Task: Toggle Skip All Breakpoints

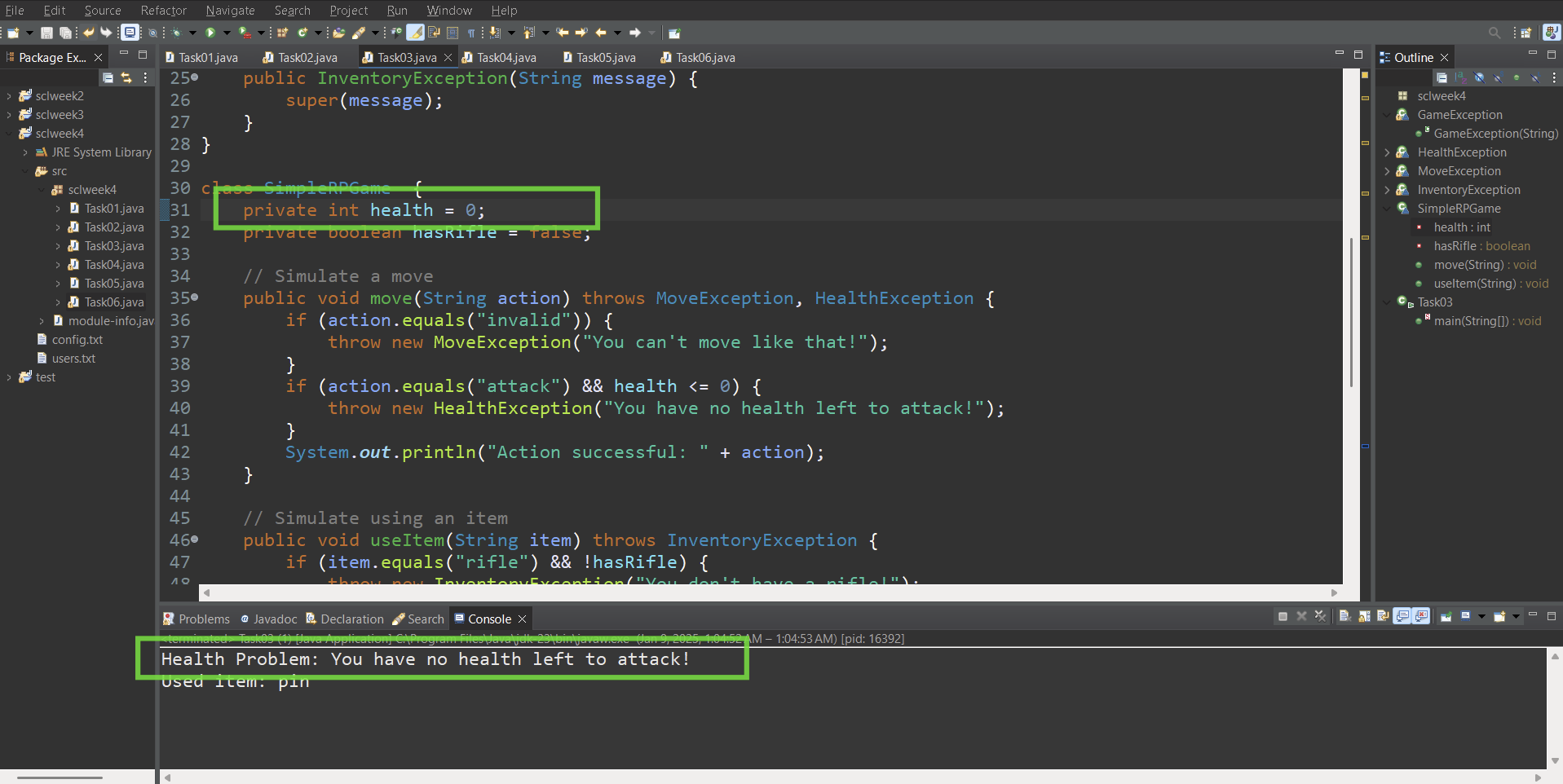Action: coord(152,33)
